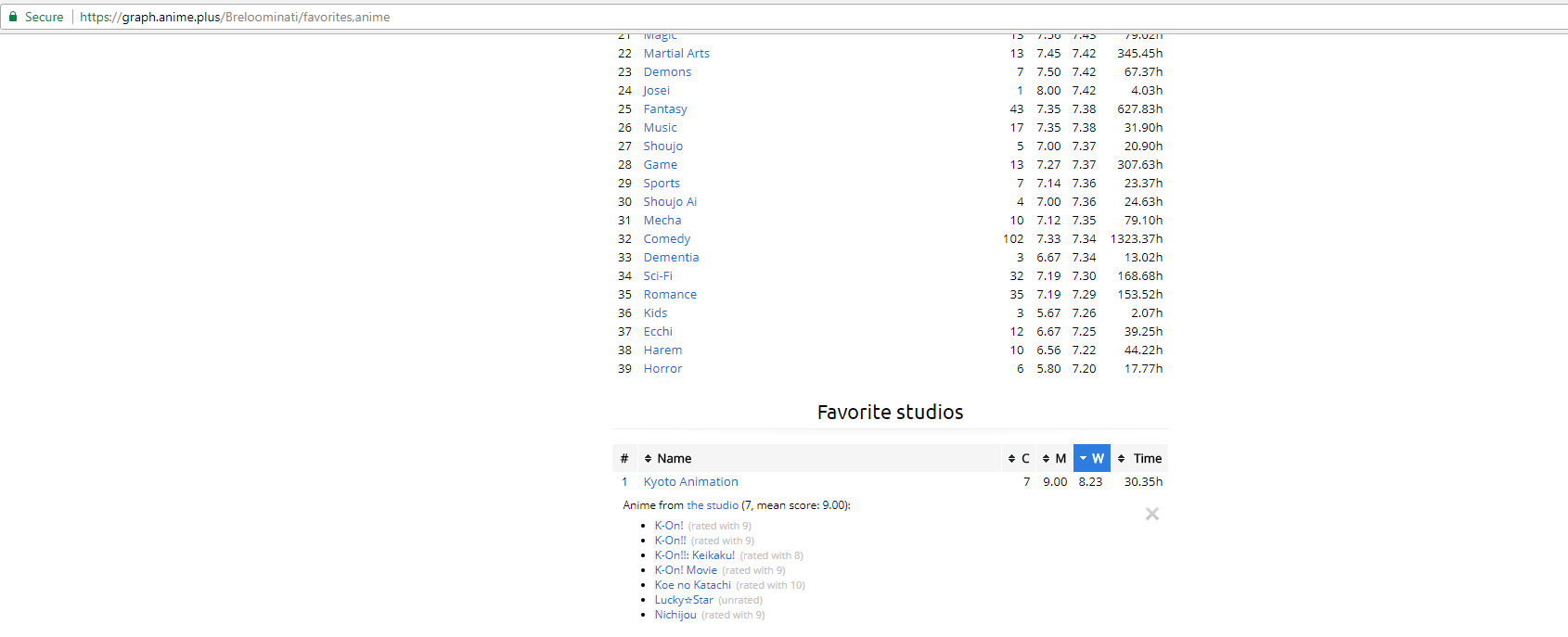Open Nichijou anime link
This screenshot has height=637, width=1568.
[675, 615]
